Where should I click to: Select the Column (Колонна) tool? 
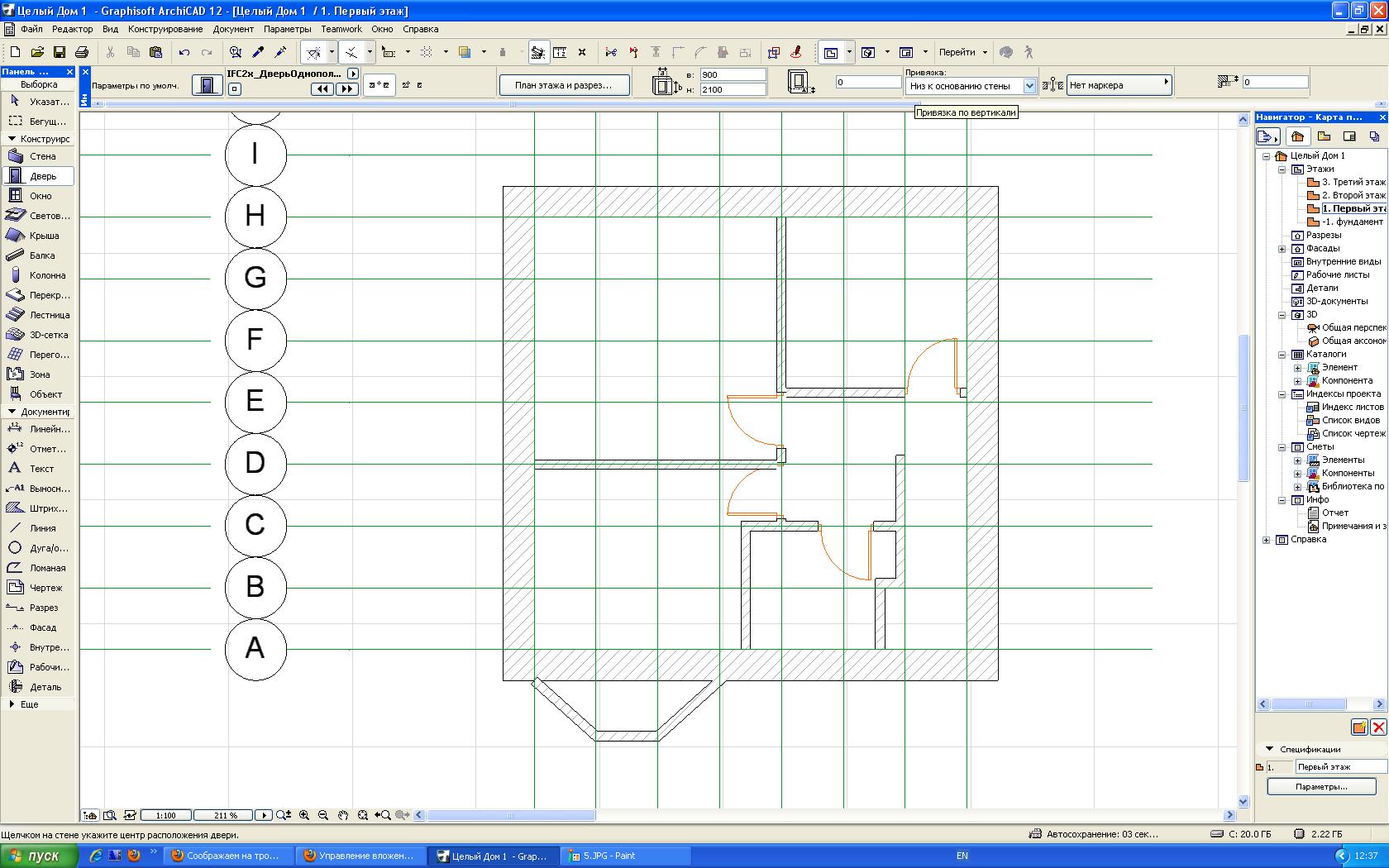(x=38, y=275)
